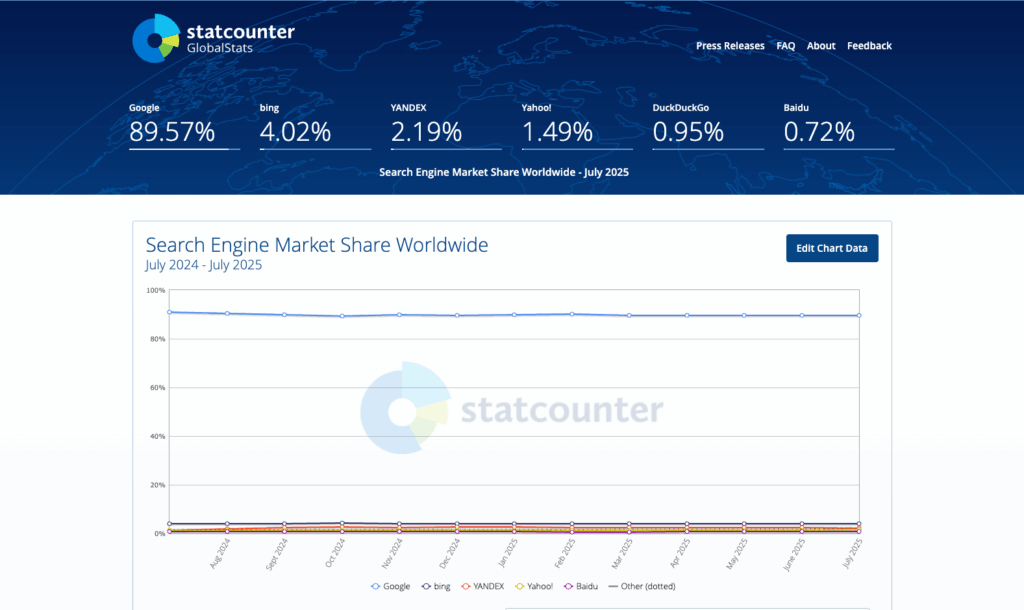This screenshot has height=610, width=1024.
Task: Click Google's data point at Feb 2025
Action: click(x=572, y=314)
